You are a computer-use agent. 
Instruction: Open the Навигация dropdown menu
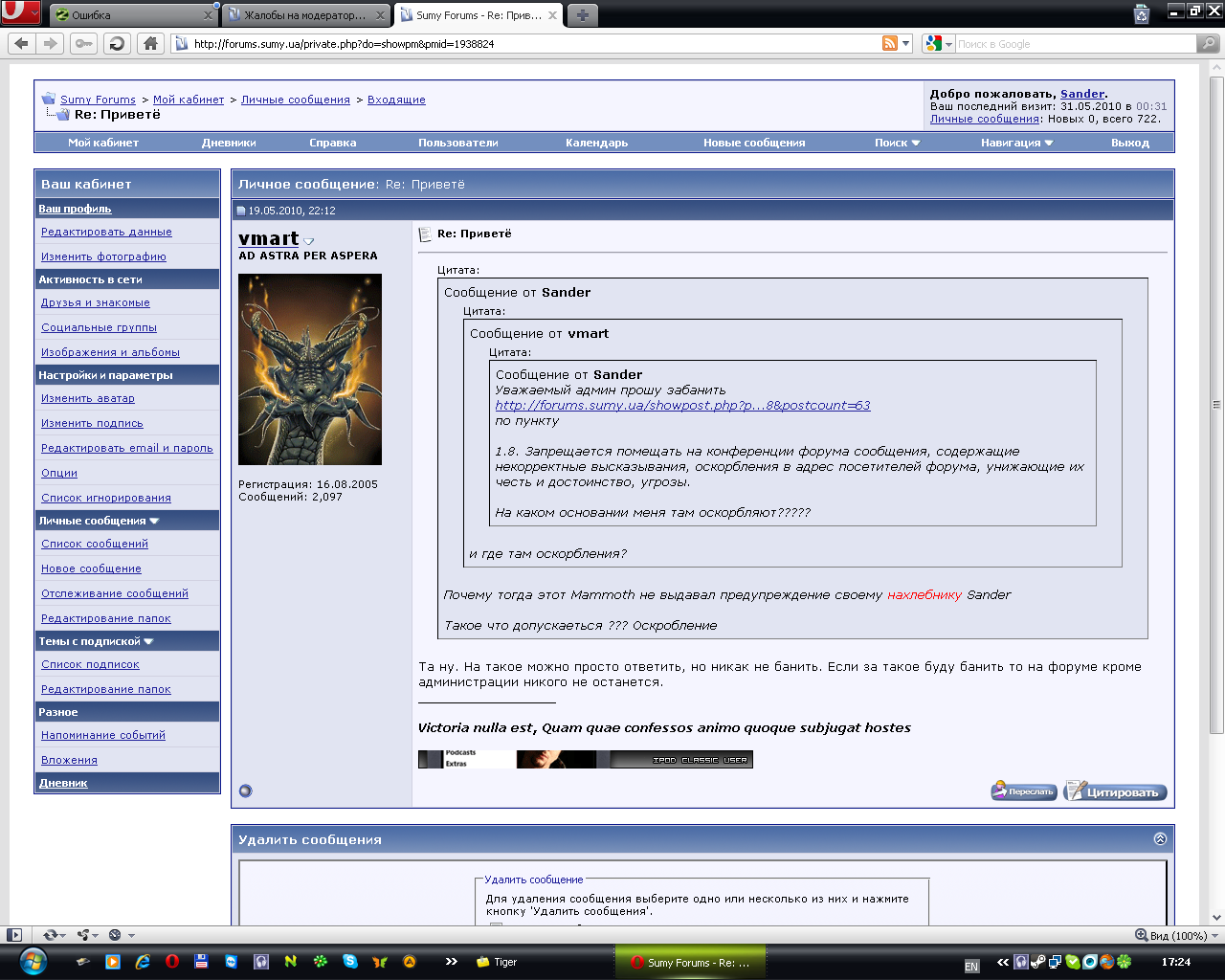[1016, 143]
